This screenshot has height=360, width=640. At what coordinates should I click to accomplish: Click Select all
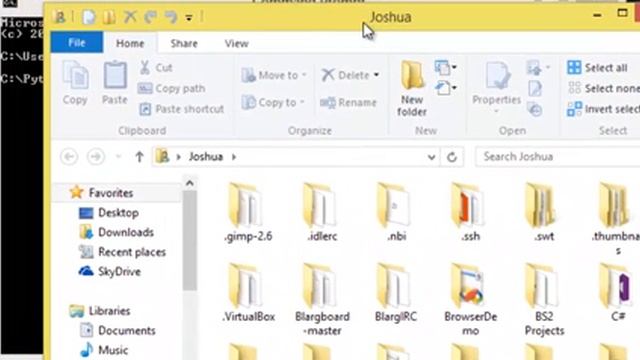(597, 68)
